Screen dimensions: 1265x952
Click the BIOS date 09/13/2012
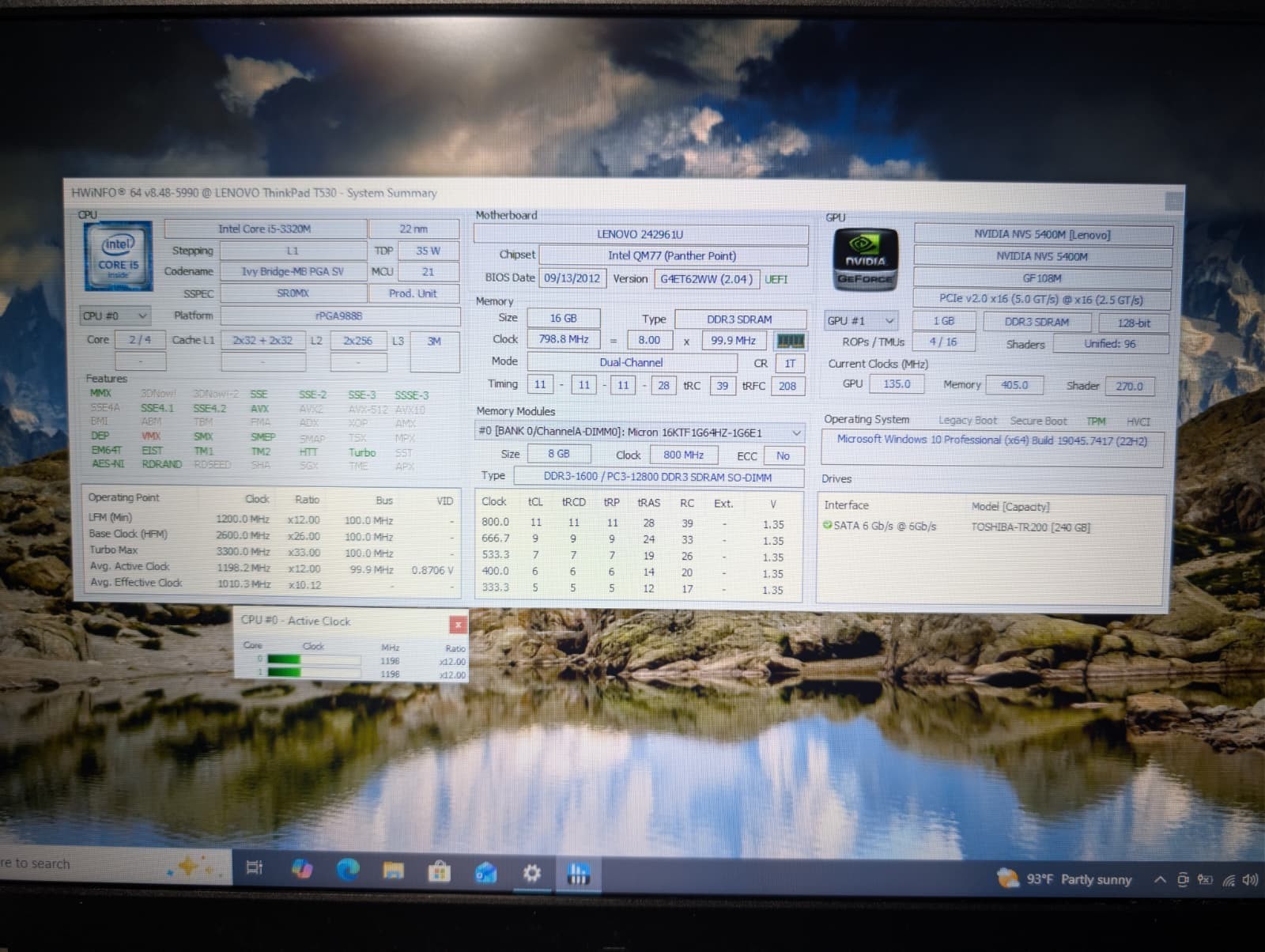pos(572,278)
